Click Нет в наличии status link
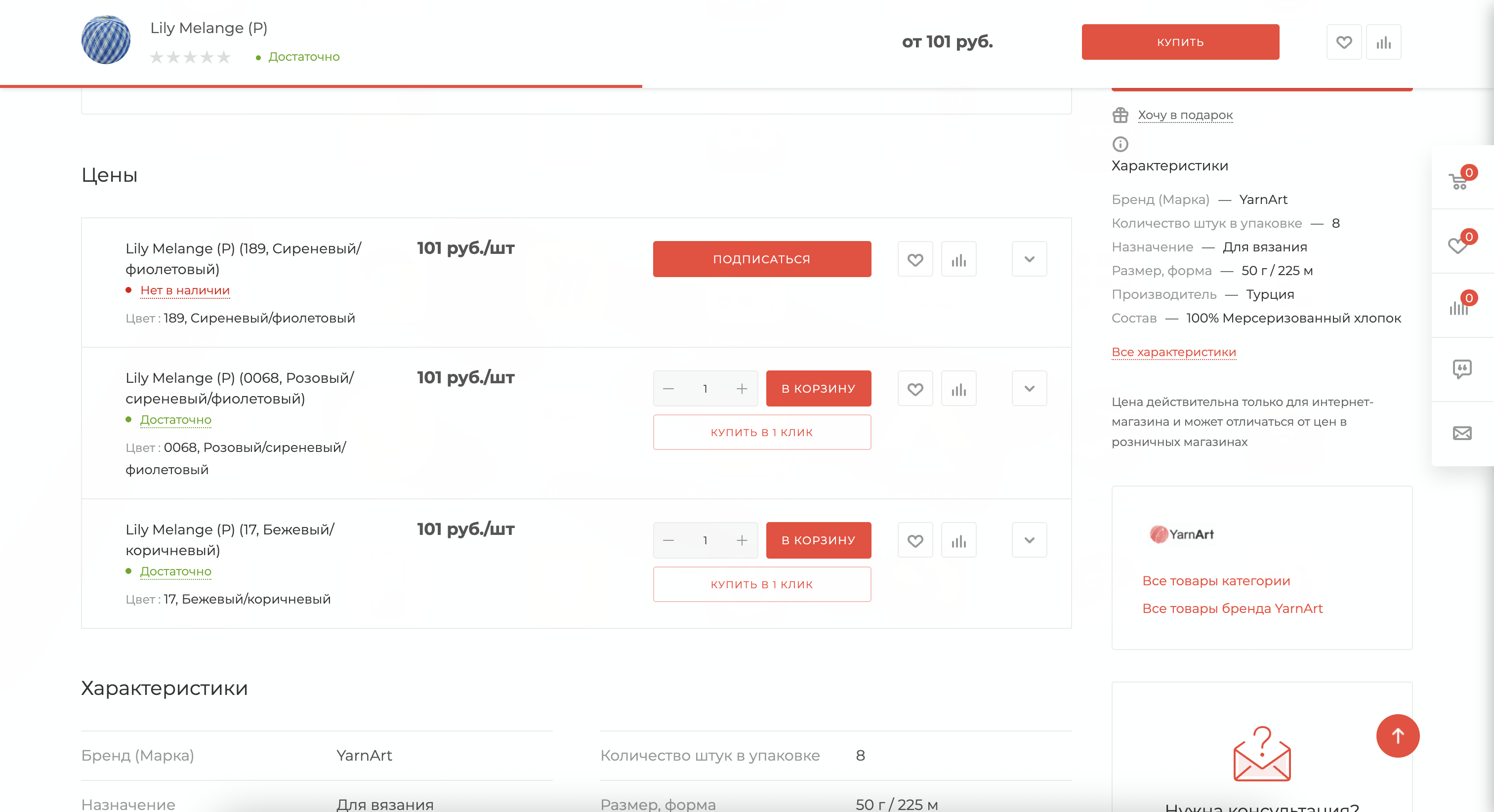Screen dimensions: 1494x812 click(185, 290)
